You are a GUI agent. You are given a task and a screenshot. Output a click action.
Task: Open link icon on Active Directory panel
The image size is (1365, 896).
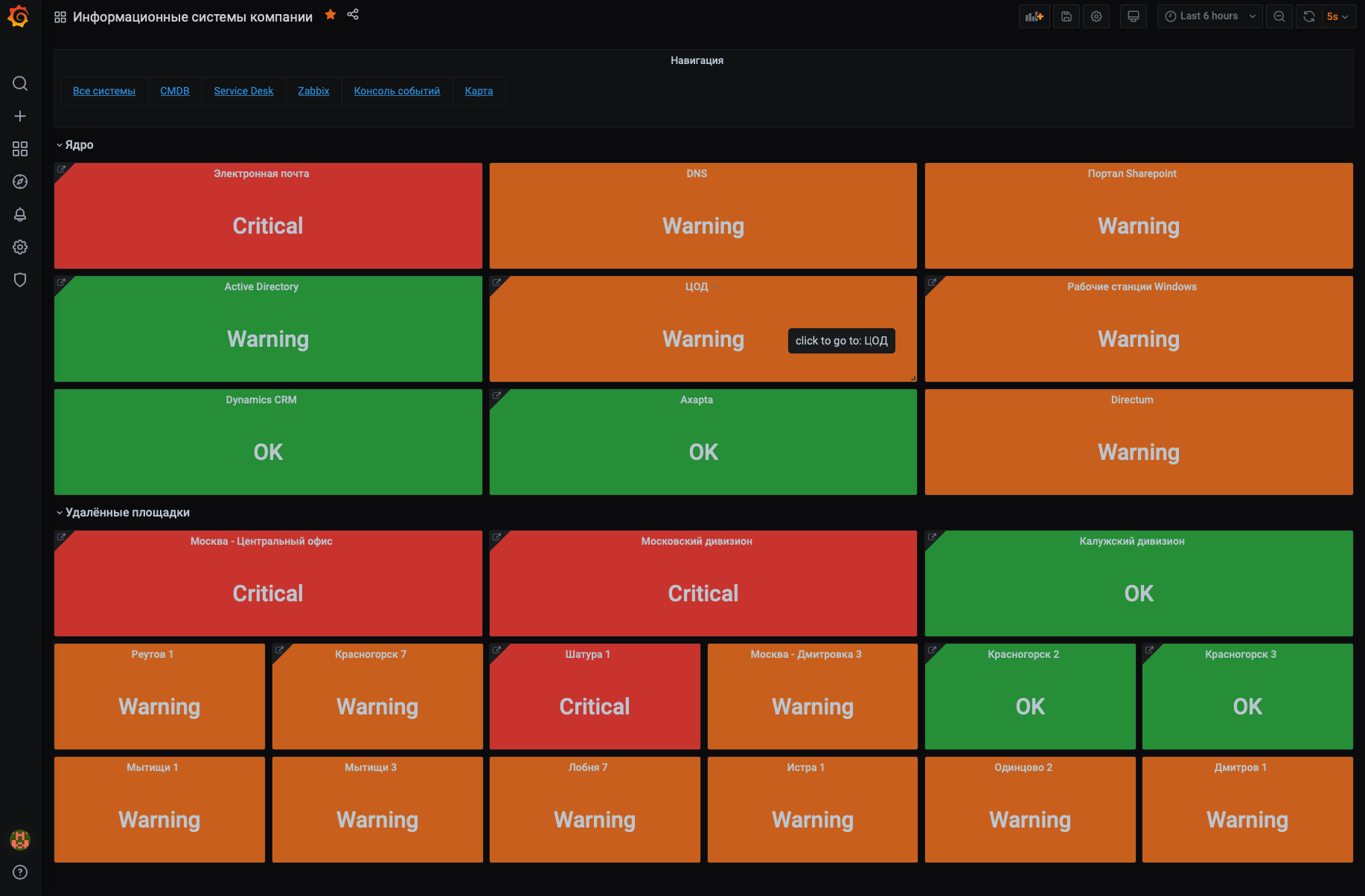click(x=61, y=283)
